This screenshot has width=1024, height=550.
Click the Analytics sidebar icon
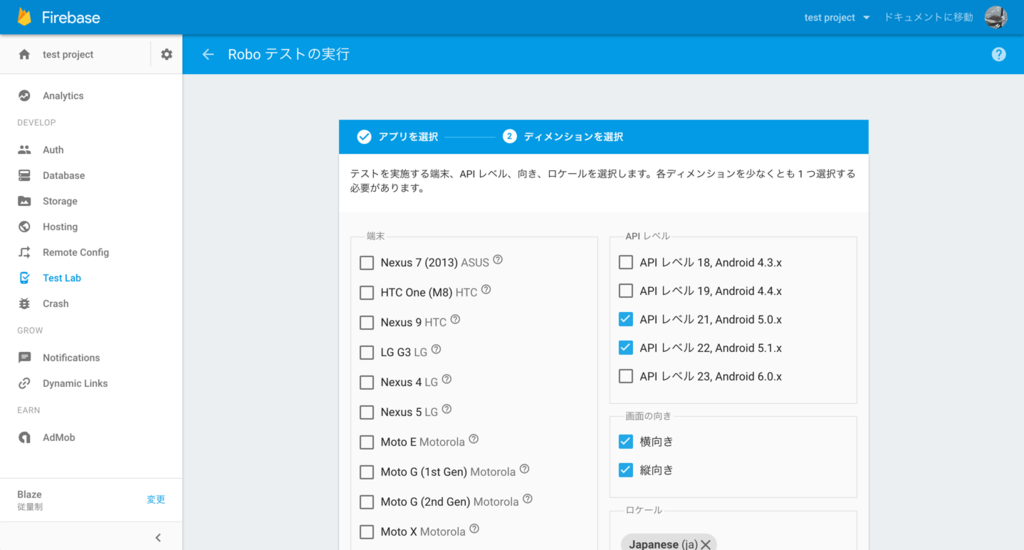click(x=24, y=95)
